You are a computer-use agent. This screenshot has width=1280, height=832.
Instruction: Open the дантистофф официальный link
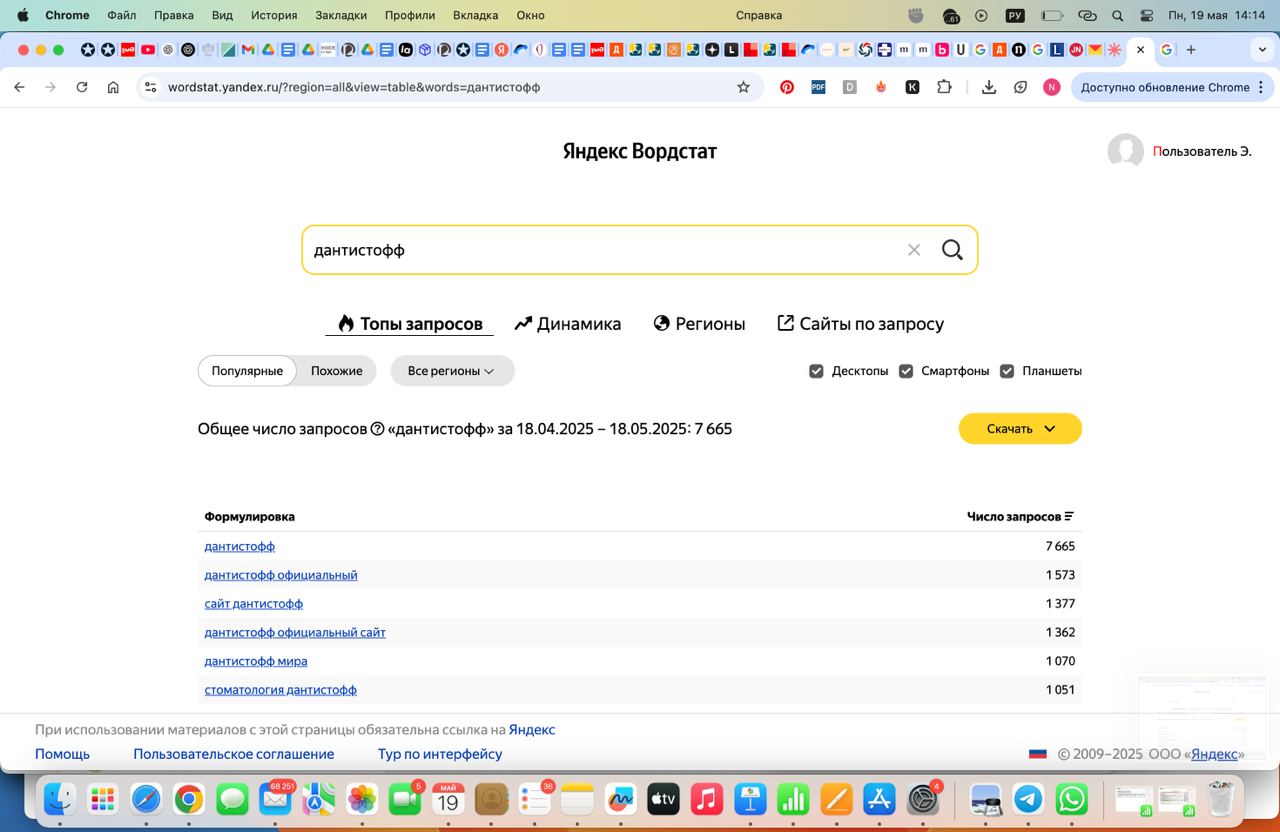(x=281, y=575)
